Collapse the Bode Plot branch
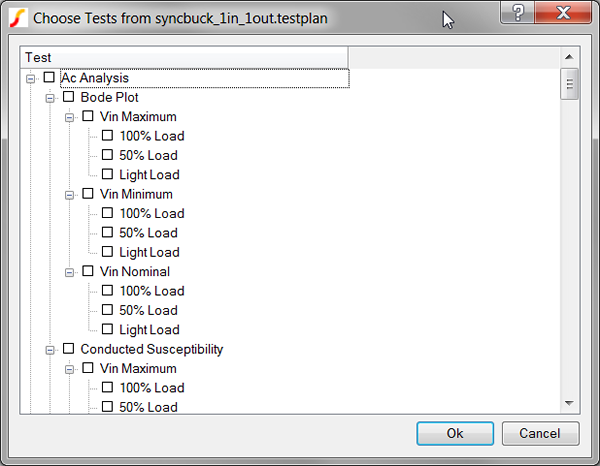 (50, 98)
